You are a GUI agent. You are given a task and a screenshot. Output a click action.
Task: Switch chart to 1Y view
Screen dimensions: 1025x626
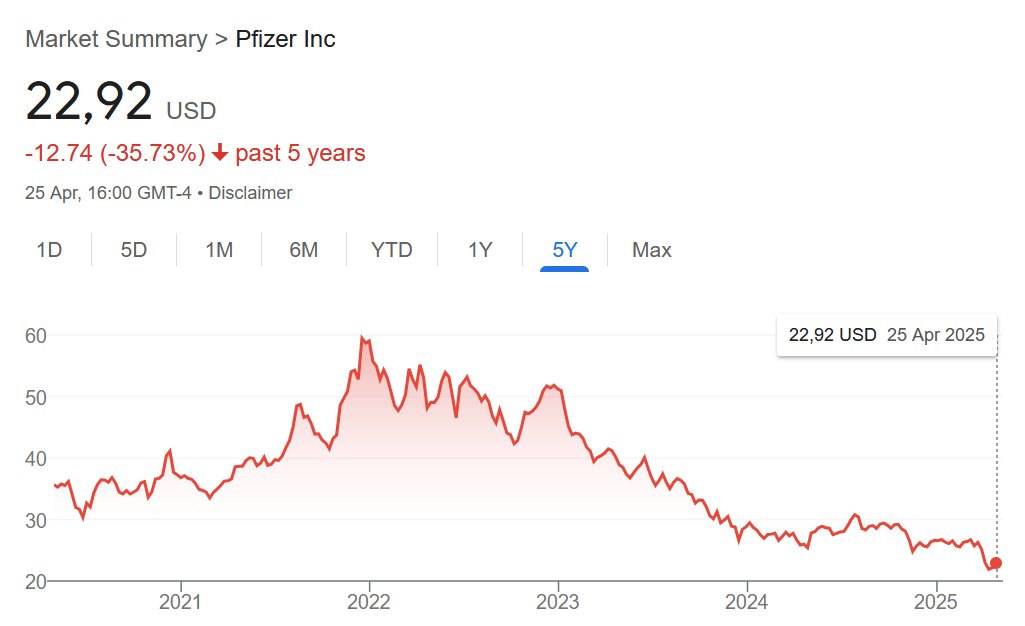(480, 250)
